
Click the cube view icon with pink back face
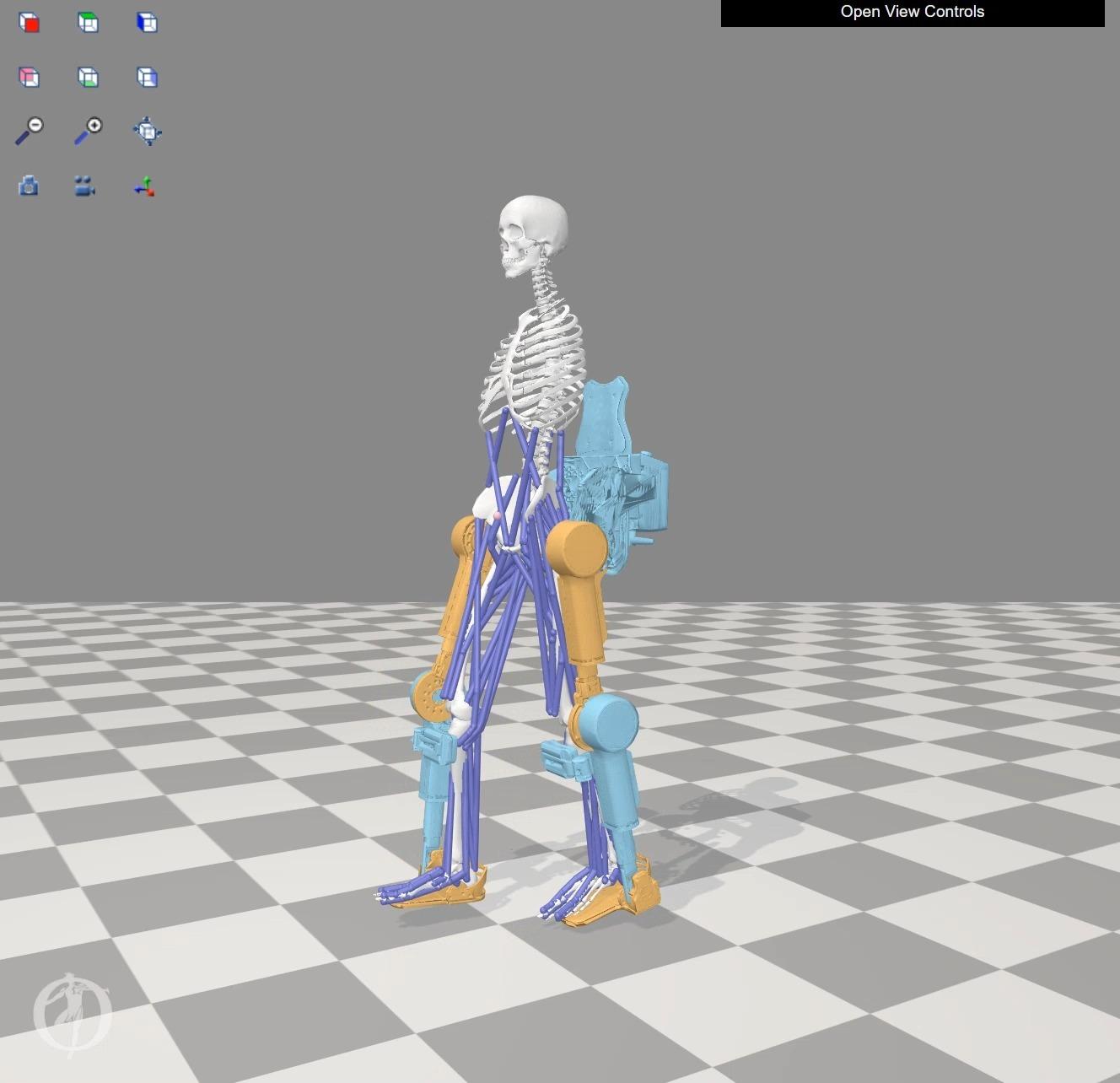30,78
